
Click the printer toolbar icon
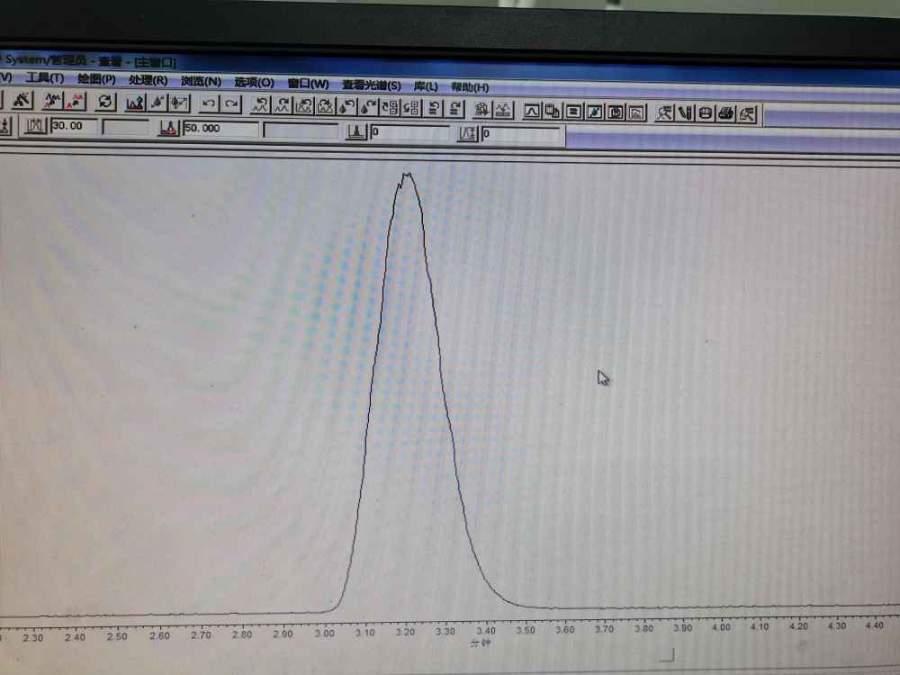[x=726, y=113]
